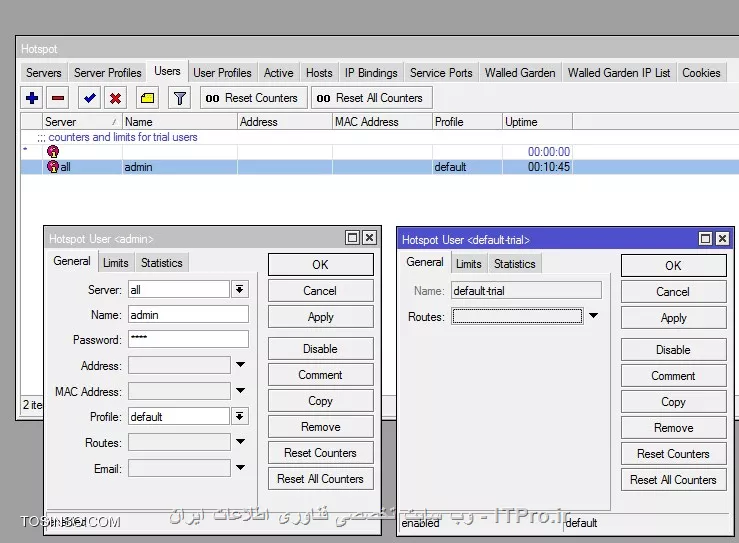Open the Servers tab
This screenshot has width=739, height=543.
[43, 73]
